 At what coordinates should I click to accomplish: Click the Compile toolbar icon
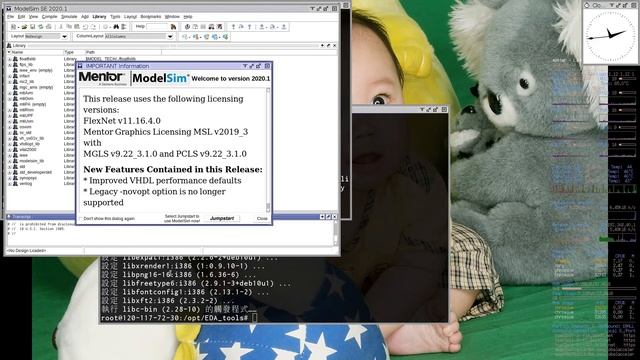(187, 27)
